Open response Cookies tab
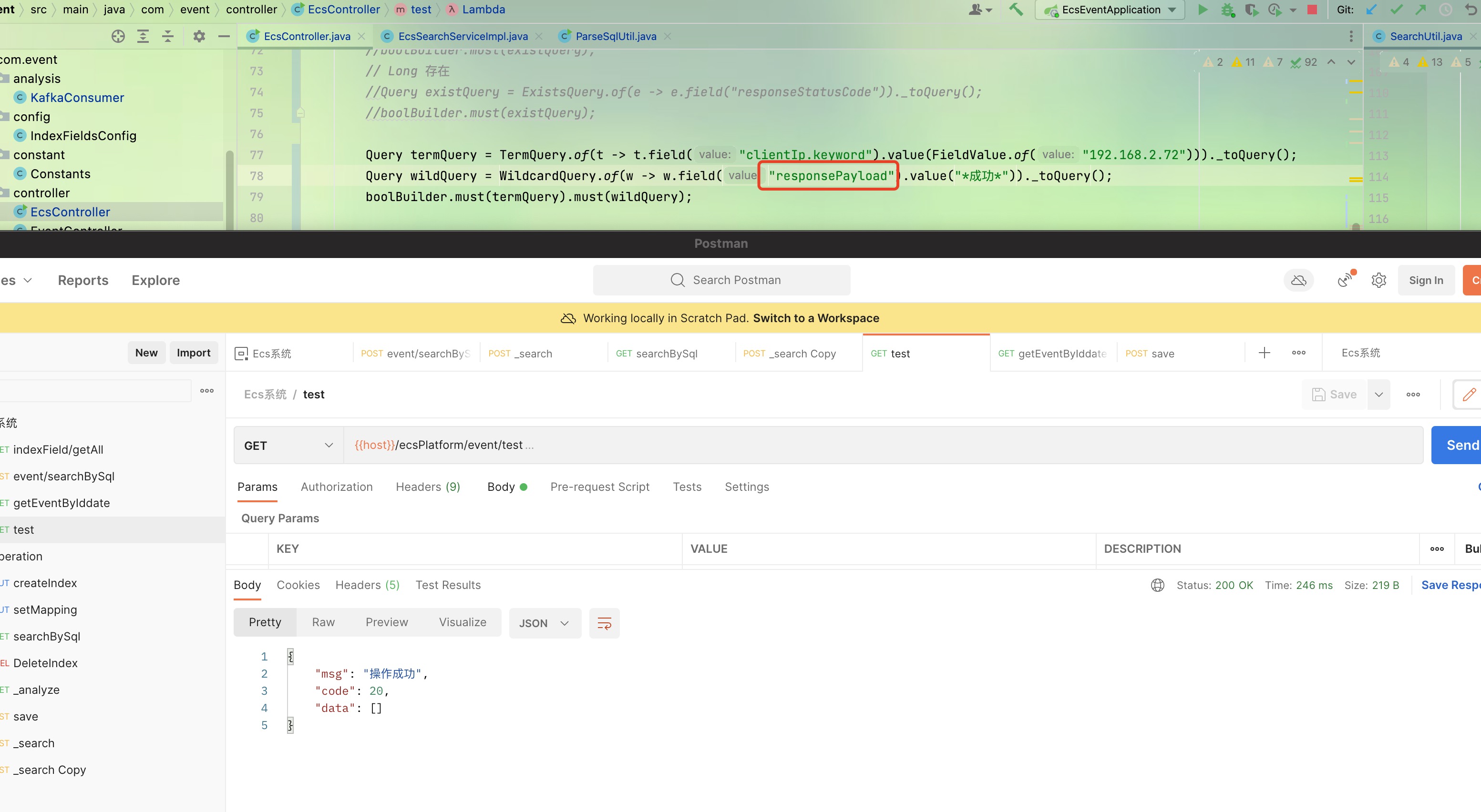Viewport: 1481px width, 812px height. (298, 585)
